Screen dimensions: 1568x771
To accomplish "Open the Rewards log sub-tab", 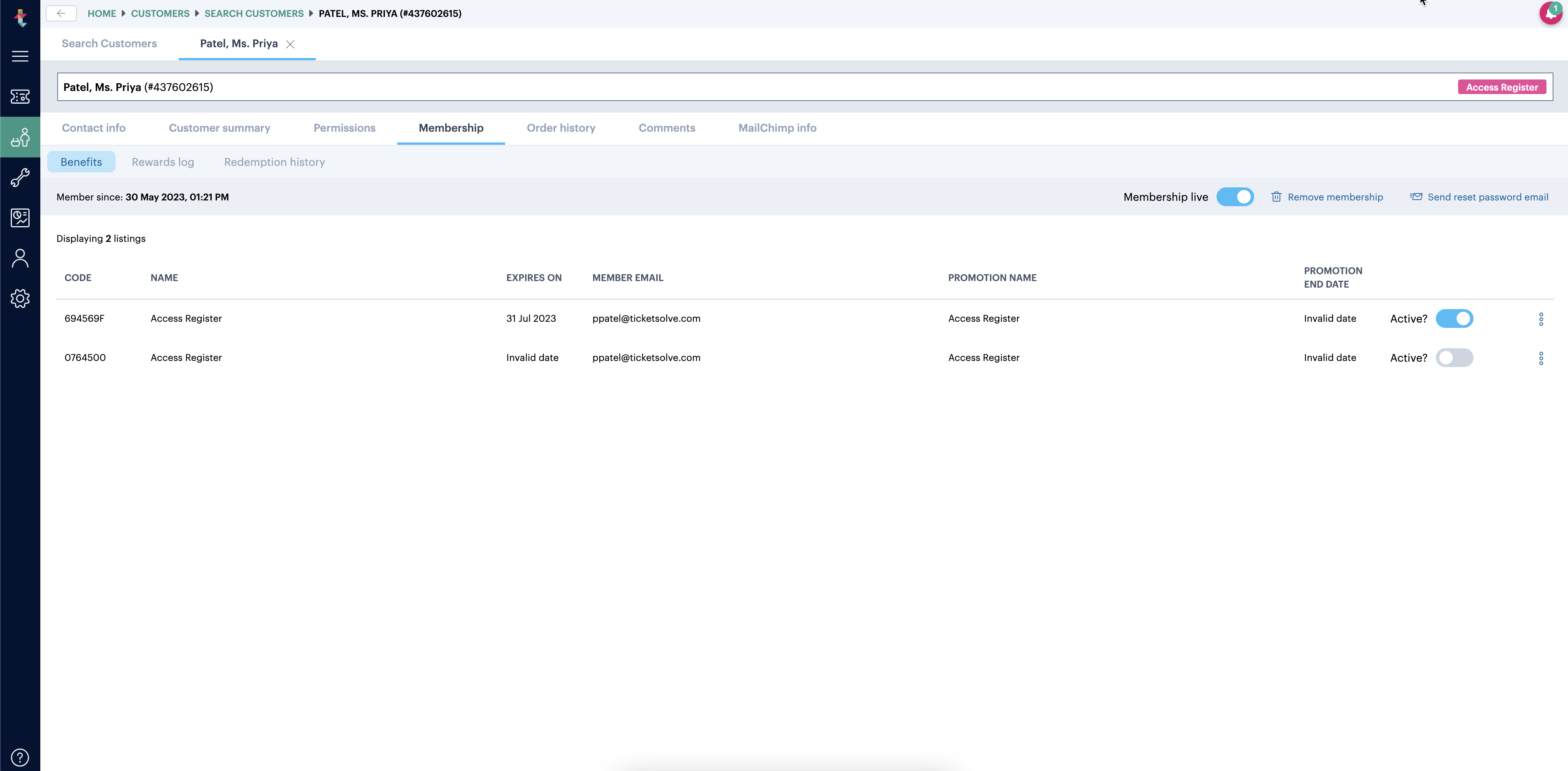I will tap(162, 162).
